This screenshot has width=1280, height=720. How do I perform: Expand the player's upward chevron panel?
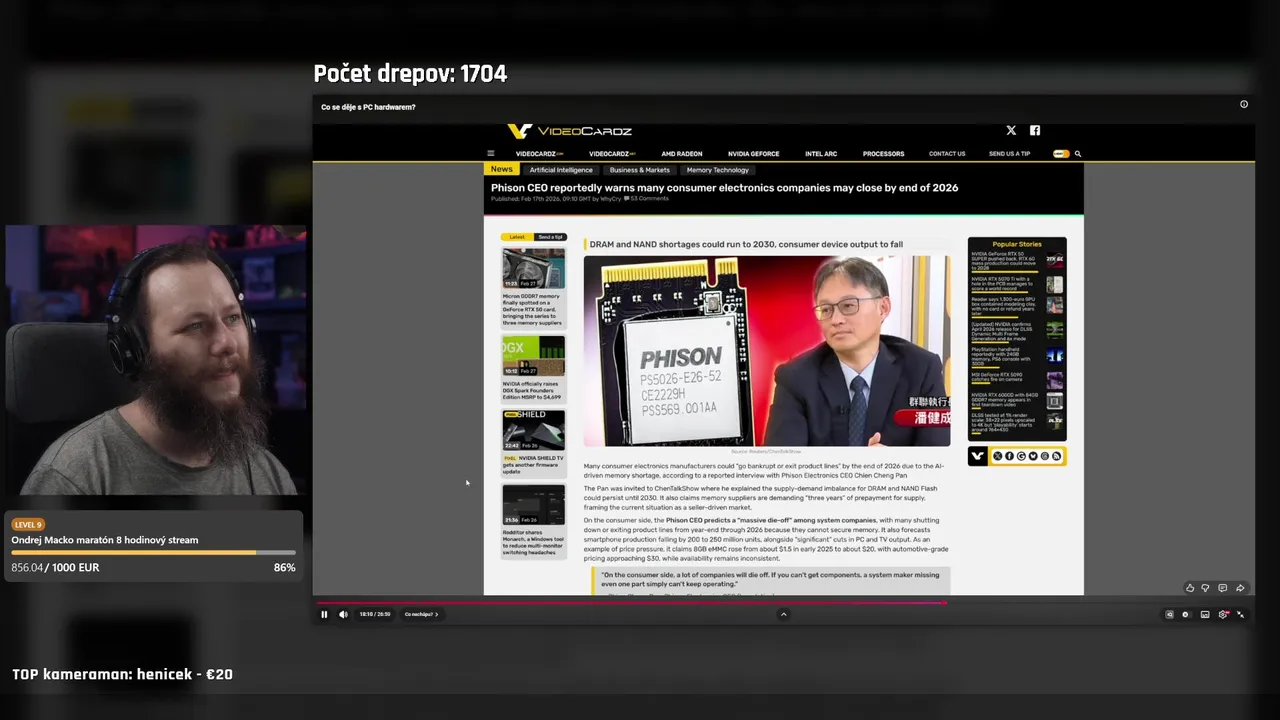(x=783, y=614)
